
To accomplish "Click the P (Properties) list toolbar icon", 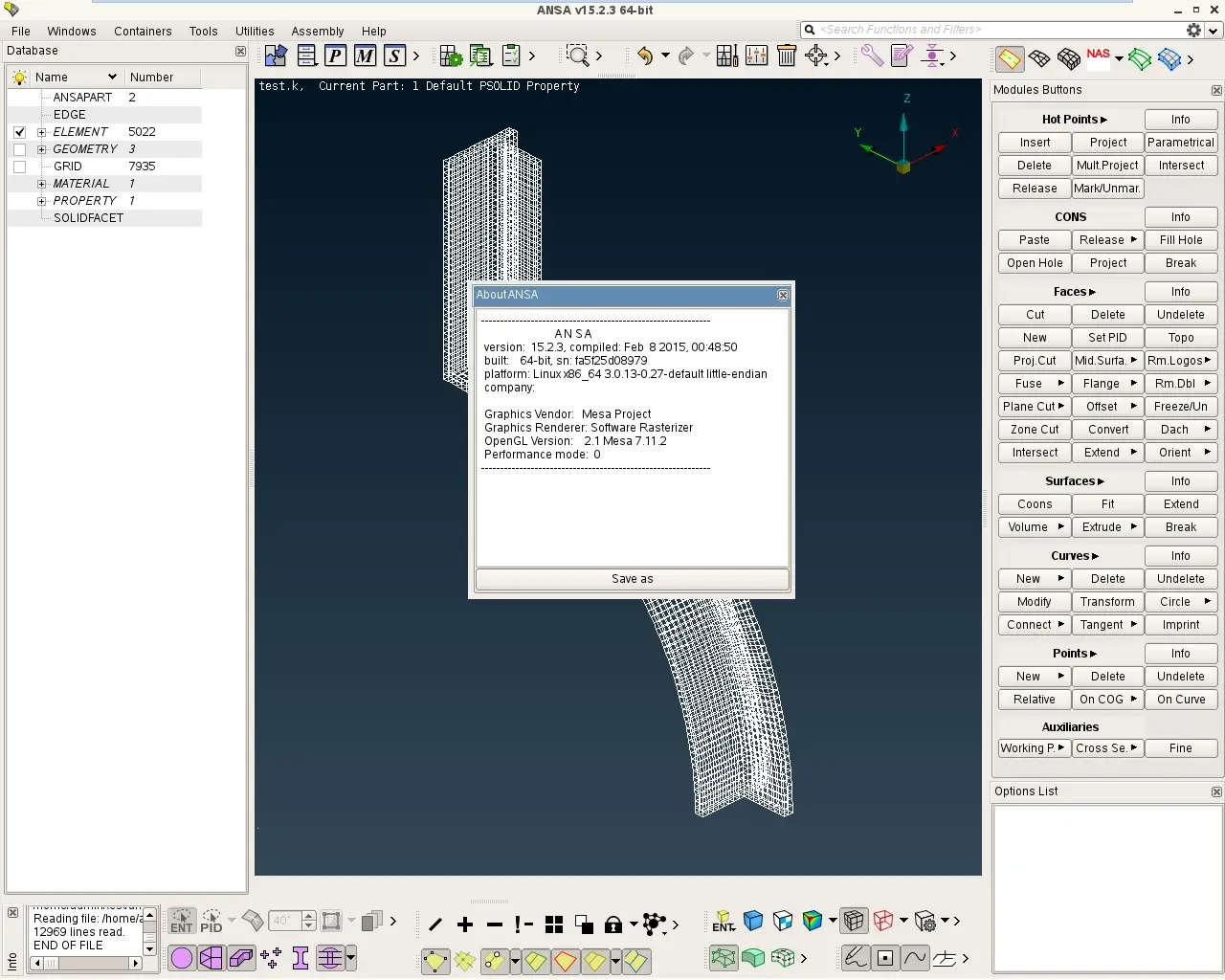I will click(335, 56).
